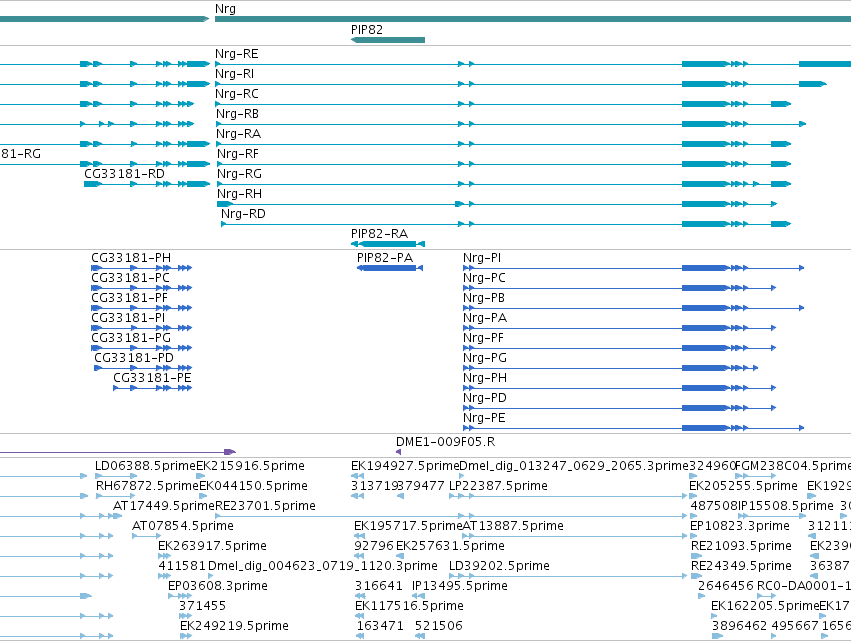Viewport: 851px width, 641px height.
Task: Select the EK257631.5prime label
Action: tap(450, 547)
